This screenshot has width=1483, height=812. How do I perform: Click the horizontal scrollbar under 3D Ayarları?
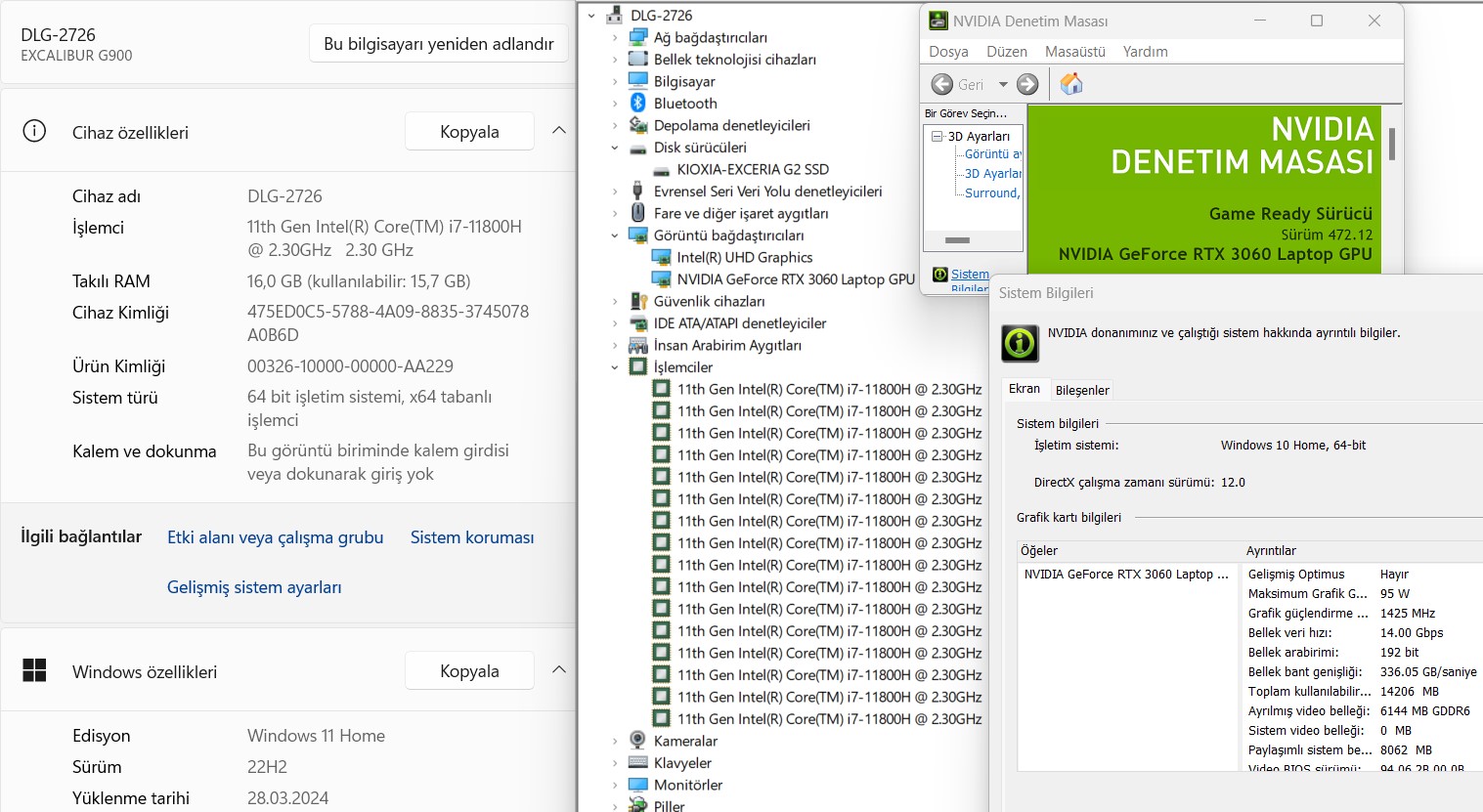coord(958,240)
